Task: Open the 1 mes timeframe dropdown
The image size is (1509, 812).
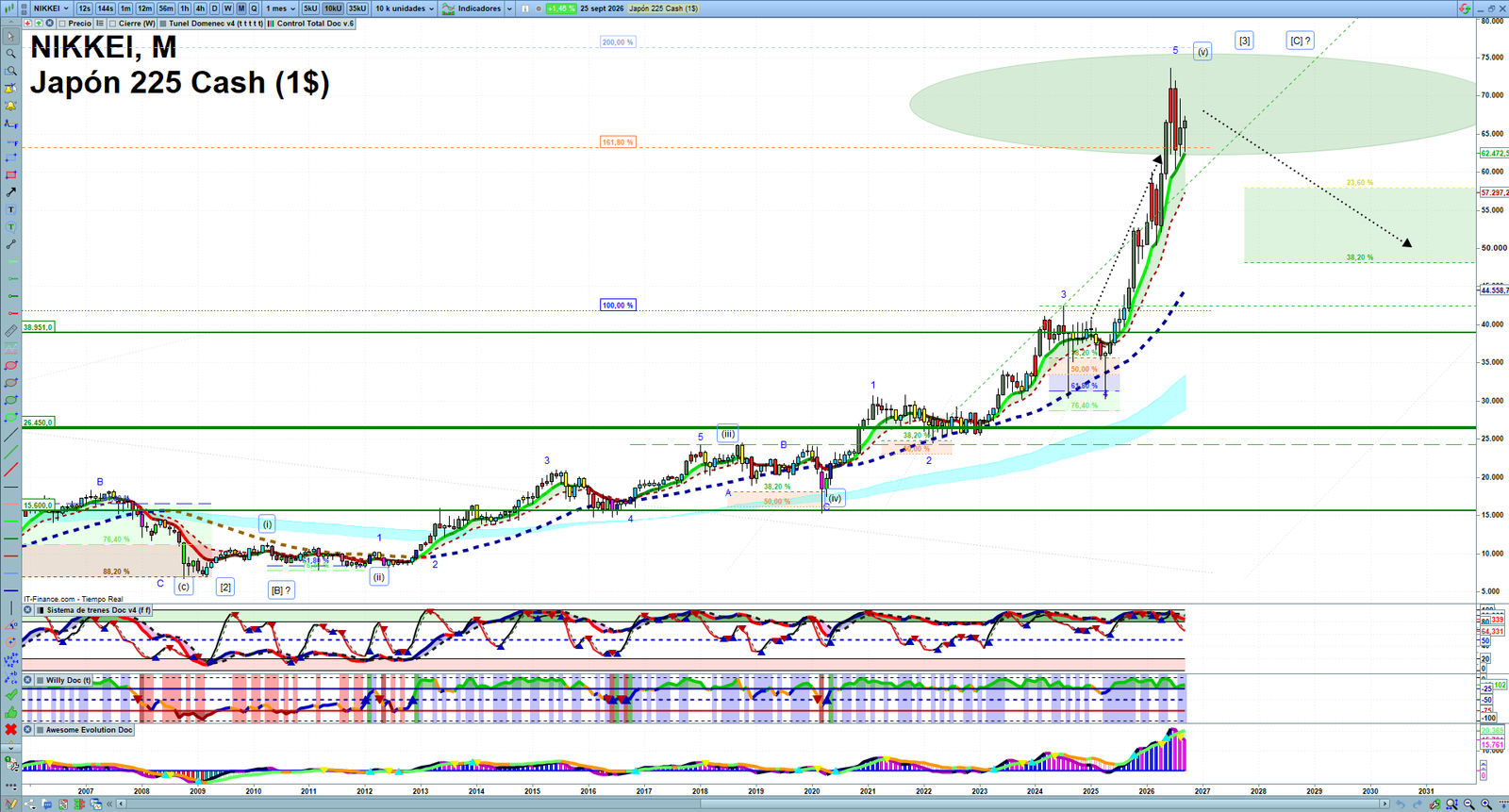Action: (280, 8)
